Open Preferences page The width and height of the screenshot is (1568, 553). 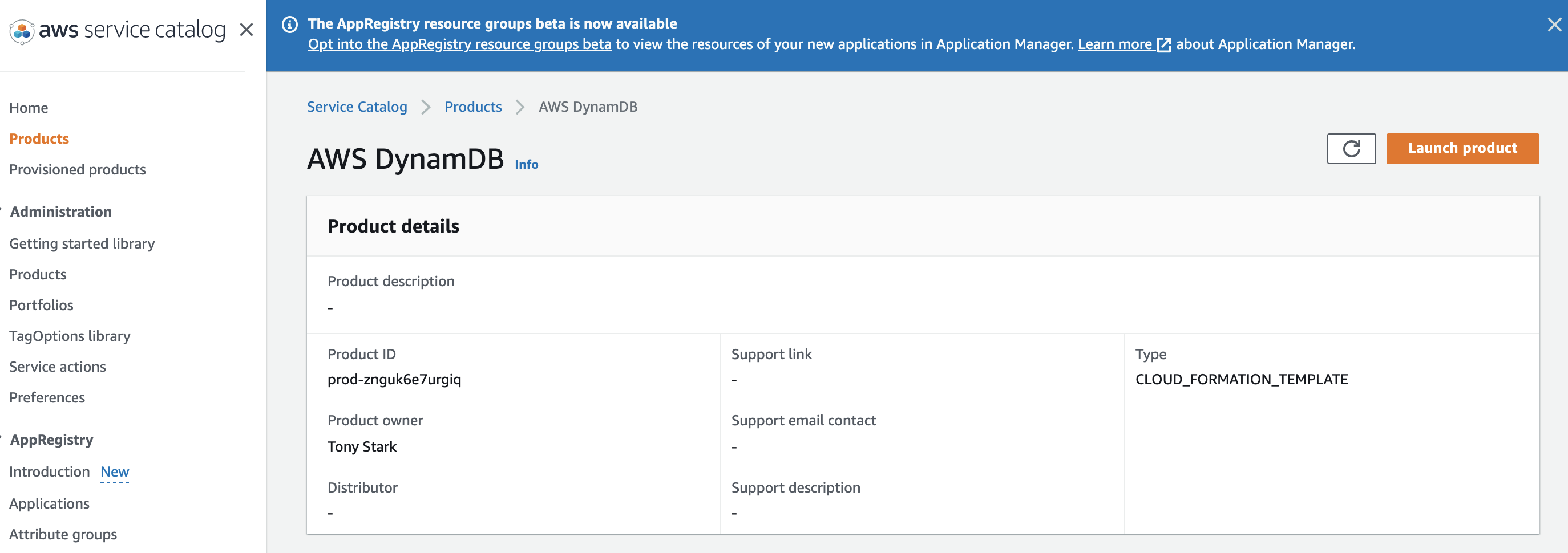47,398
